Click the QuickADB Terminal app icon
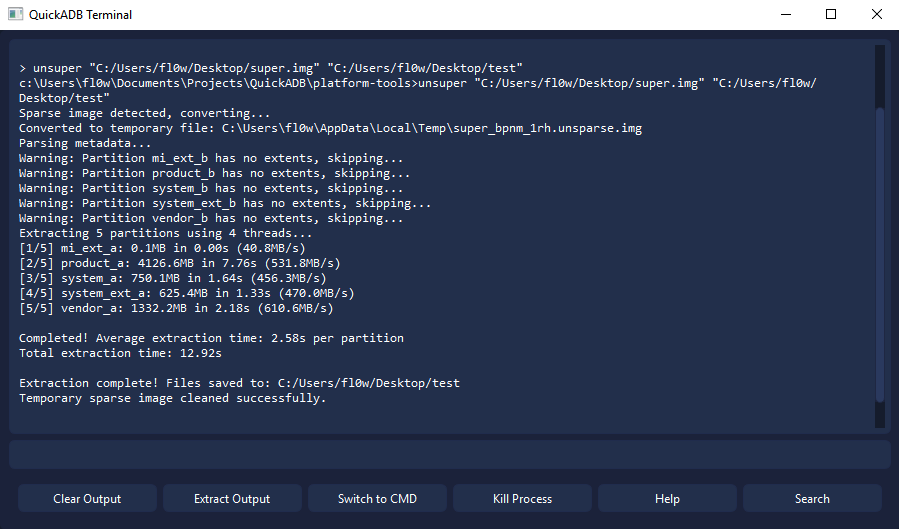The width and height of the screenshot is (899, 529). (15, 14)
